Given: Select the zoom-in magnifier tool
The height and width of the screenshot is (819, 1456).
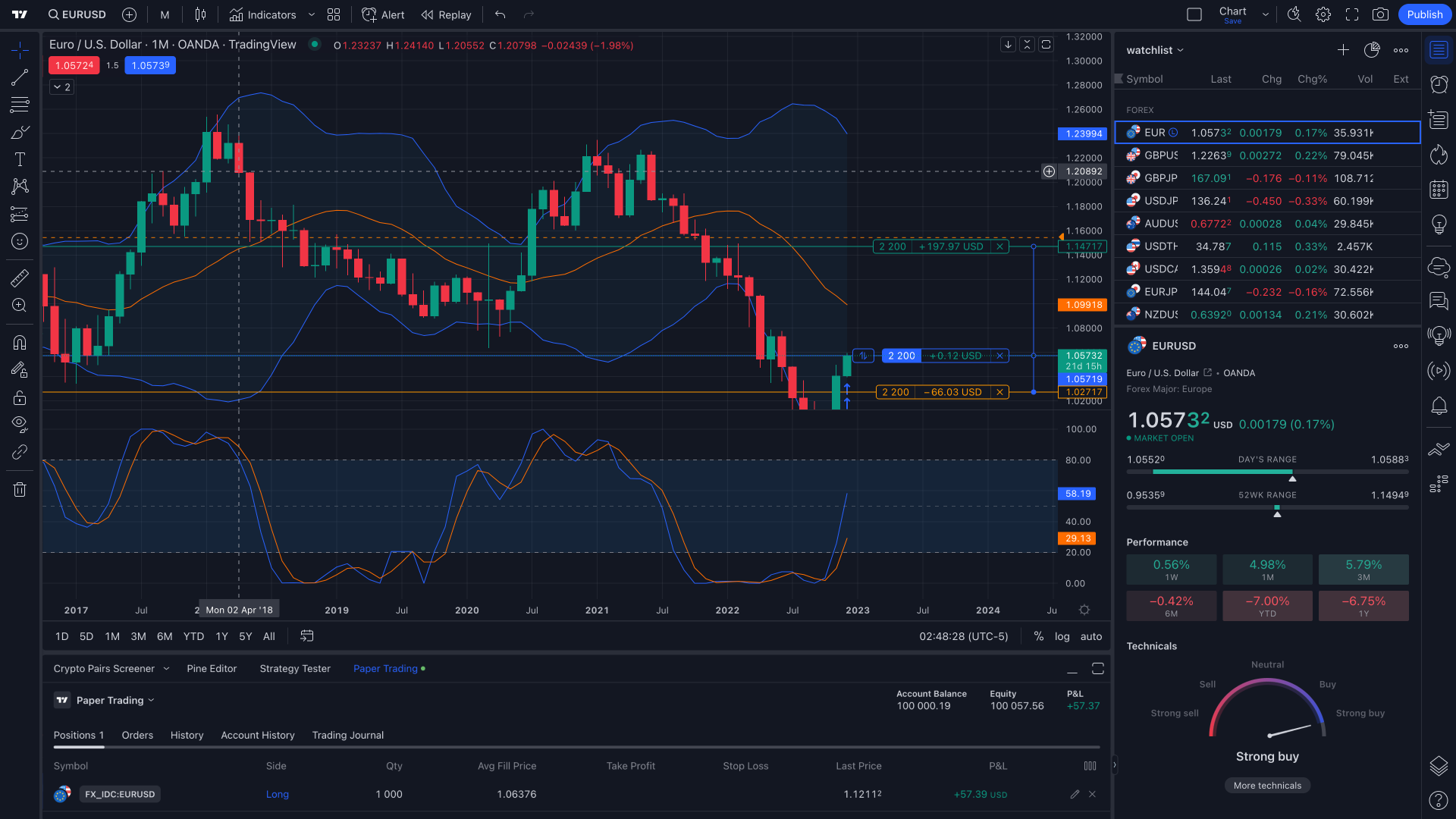Looking at the screenshot, I should (19, 306).
